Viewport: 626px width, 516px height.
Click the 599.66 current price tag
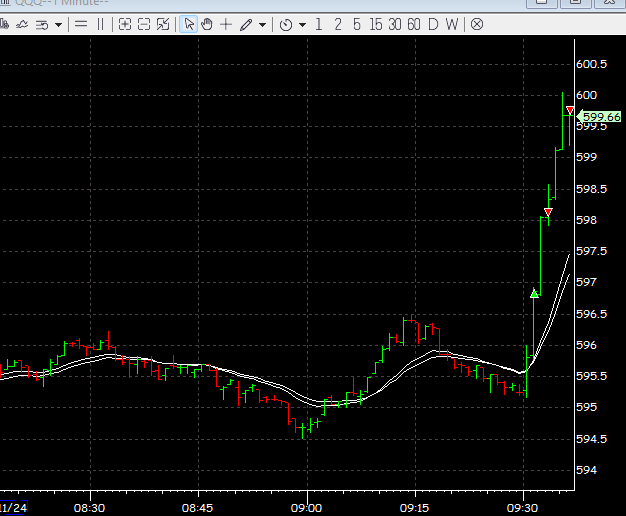(600, 117)
